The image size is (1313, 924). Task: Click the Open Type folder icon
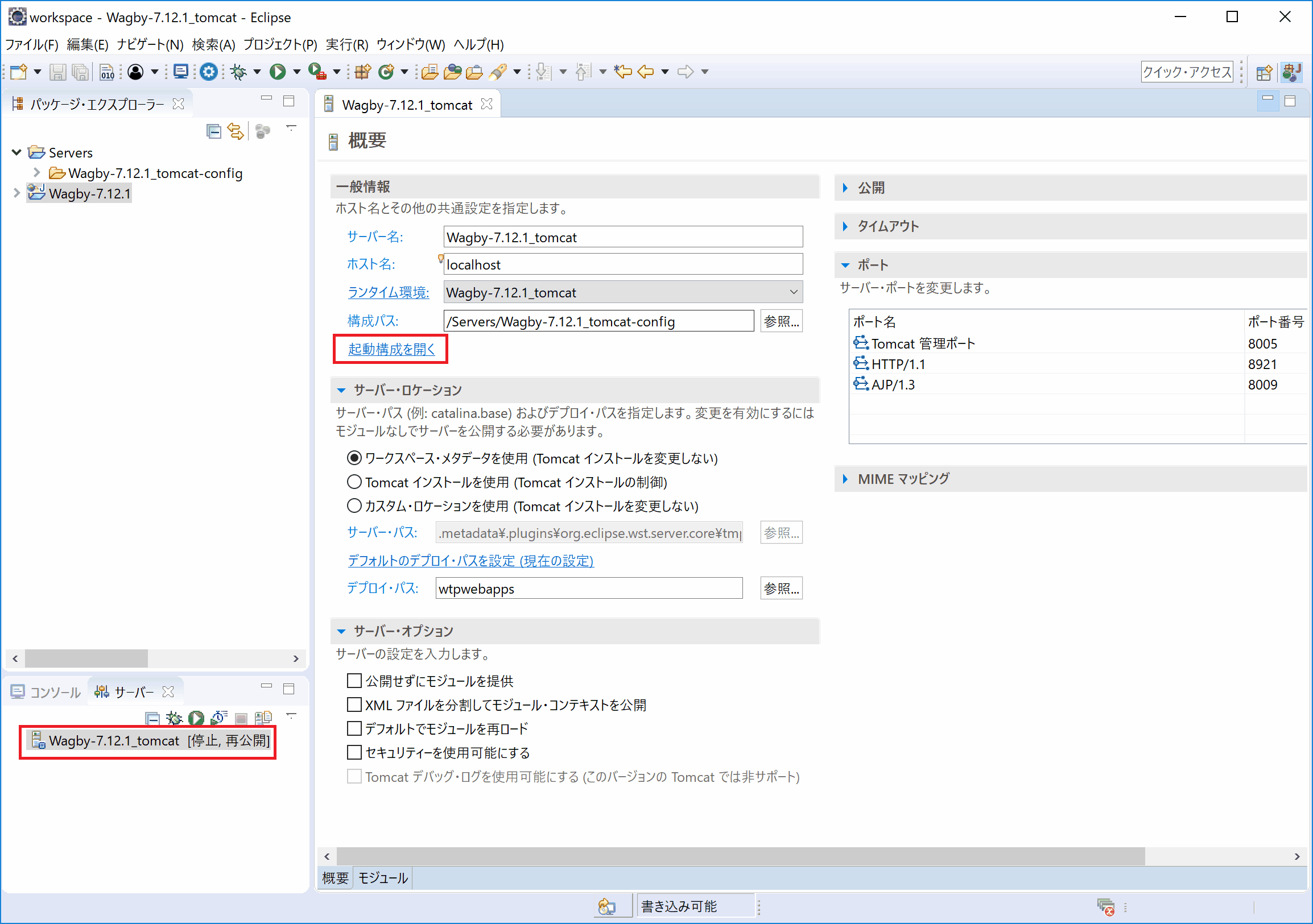[430, 72]
